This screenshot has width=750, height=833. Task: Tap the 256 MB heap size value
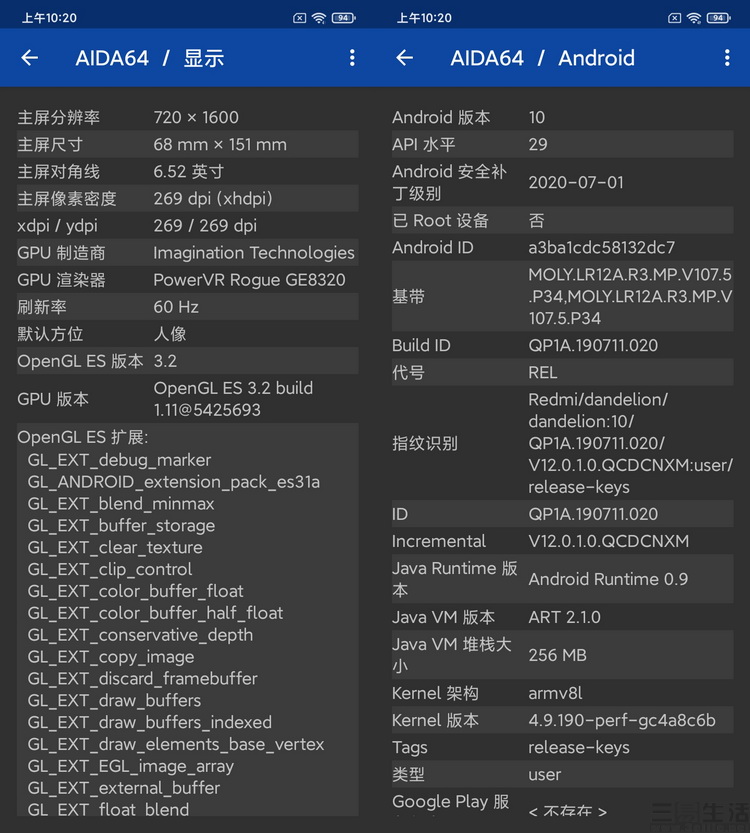click(558, 654)
